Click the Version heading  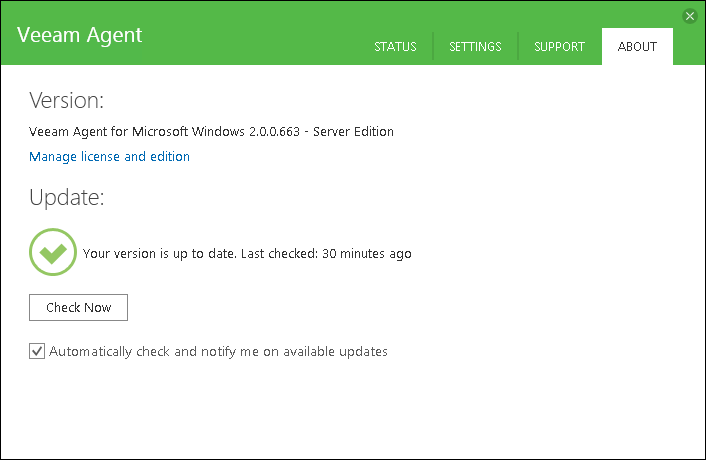pos(67,101)
